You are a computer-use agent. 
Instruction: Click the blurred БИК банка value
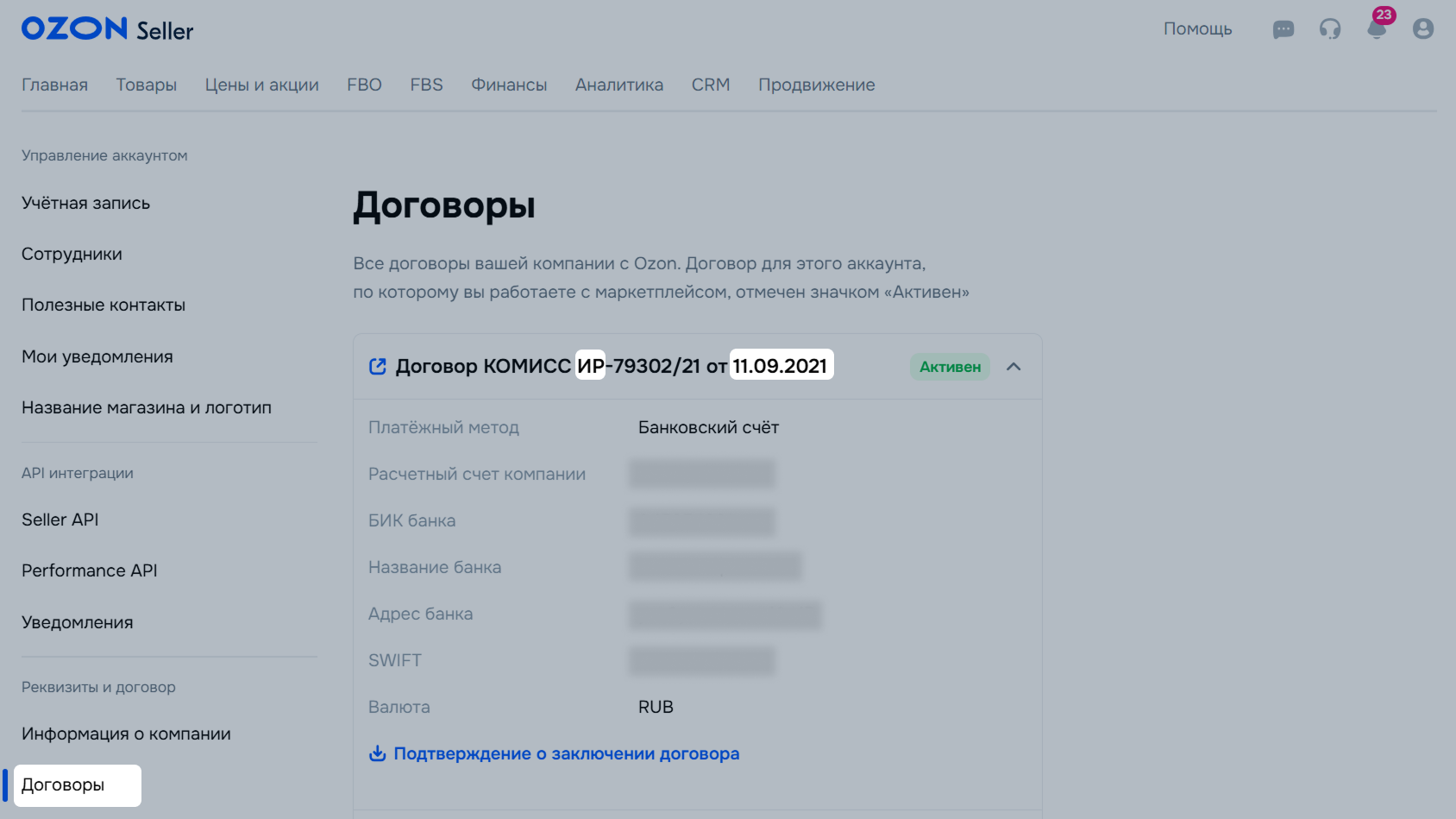click(702, 521)
